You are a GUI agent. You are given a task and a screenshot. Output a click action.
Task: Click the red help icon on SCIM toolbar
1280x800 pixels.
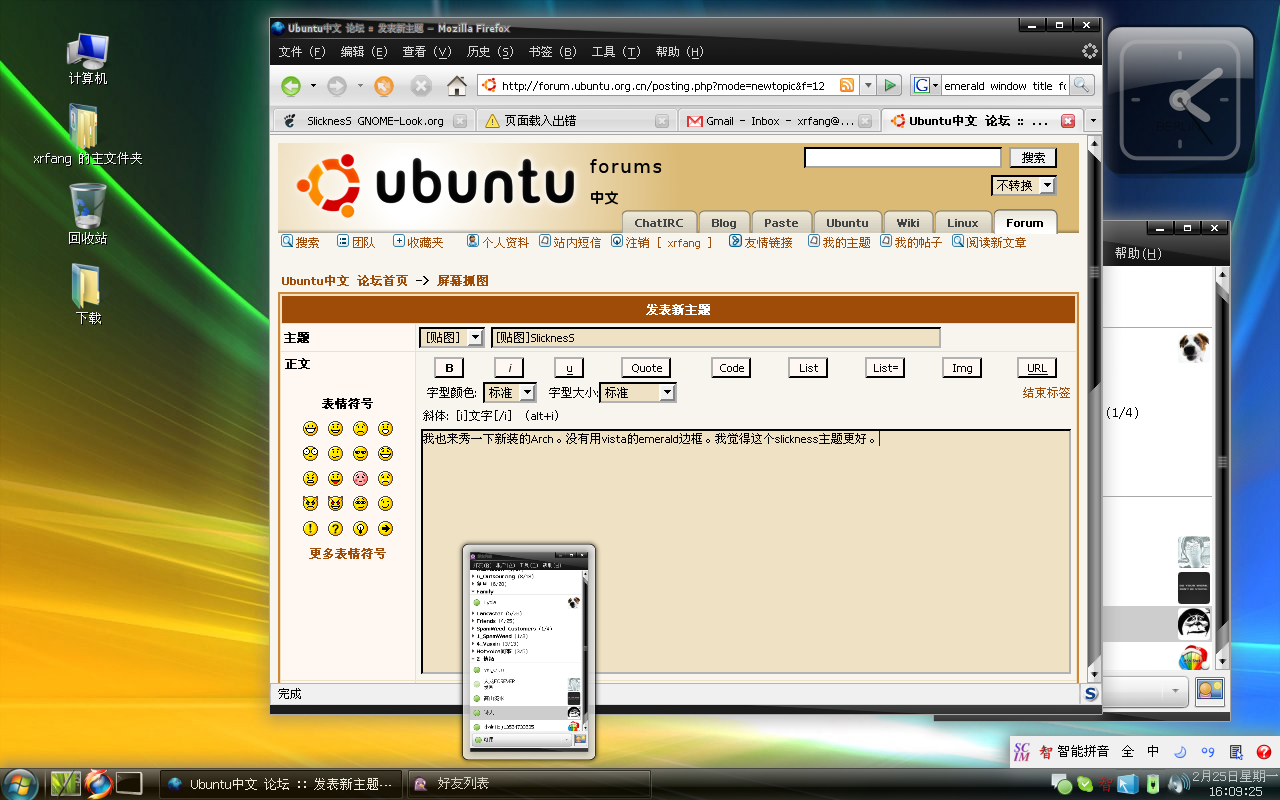[1263, 751]
